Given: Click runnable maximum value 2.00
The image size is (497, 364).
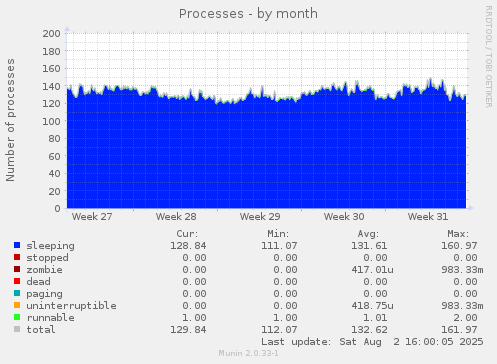Looking at the screenshot, I should (x=465, y=318).
